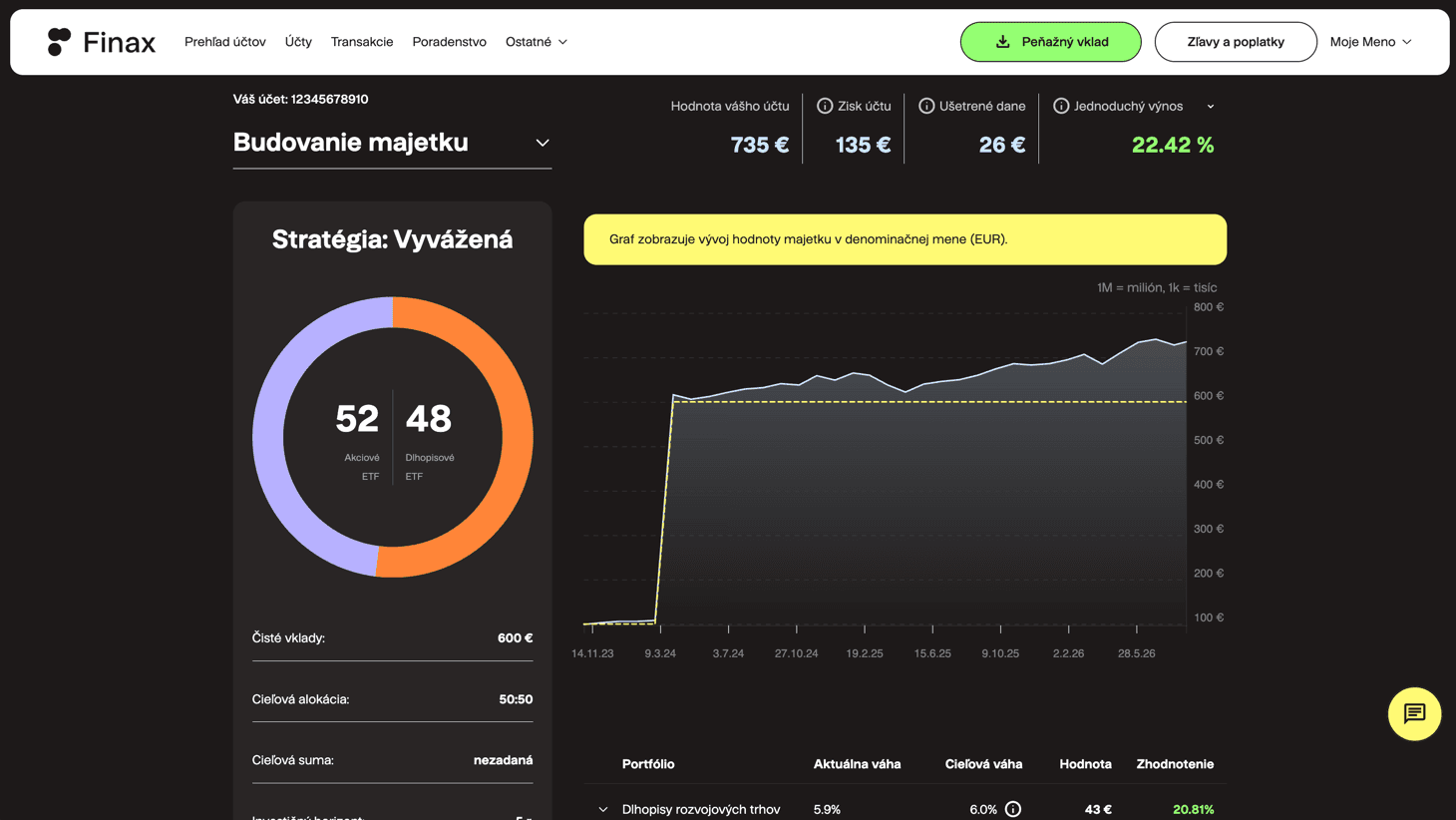Click the Zhodnotenie column header
The height and width of the screenshot is (820, 1456).
[1175, 764]
